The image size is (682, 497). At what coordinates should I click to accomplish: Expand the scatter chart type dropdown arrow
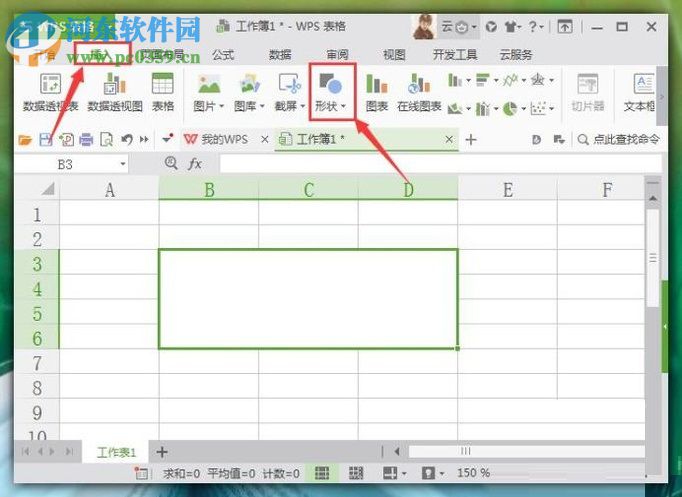[552, 108]
